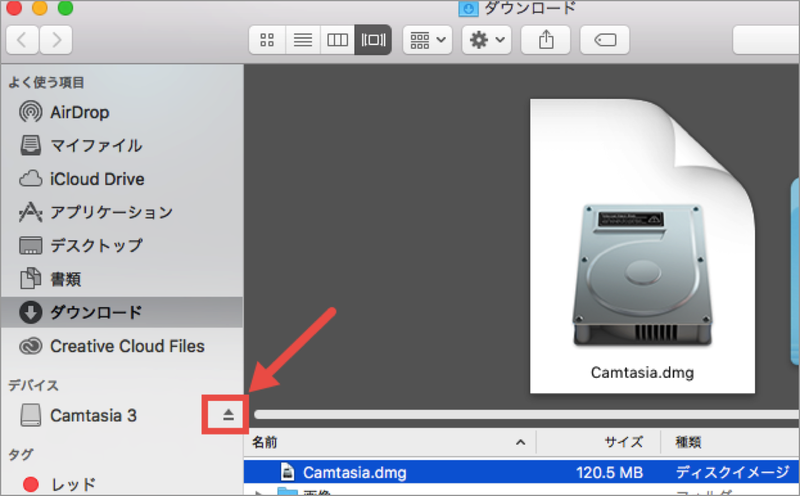800x496 pixels.
Task: Click the ダウンロード arrow icon
Action: point(31,312)
